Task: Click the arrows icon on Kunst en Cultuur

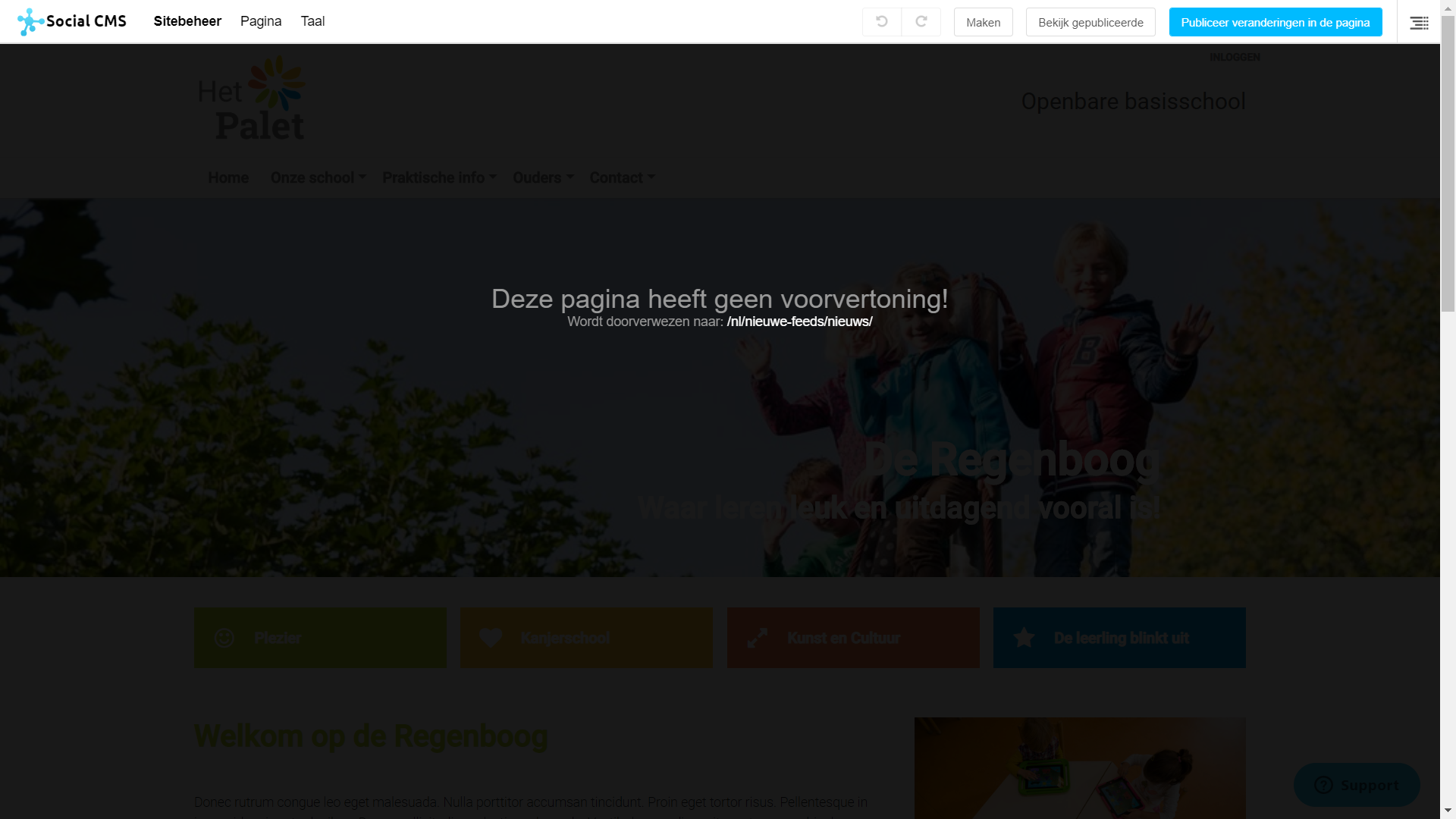Action: tap(757, 638)
